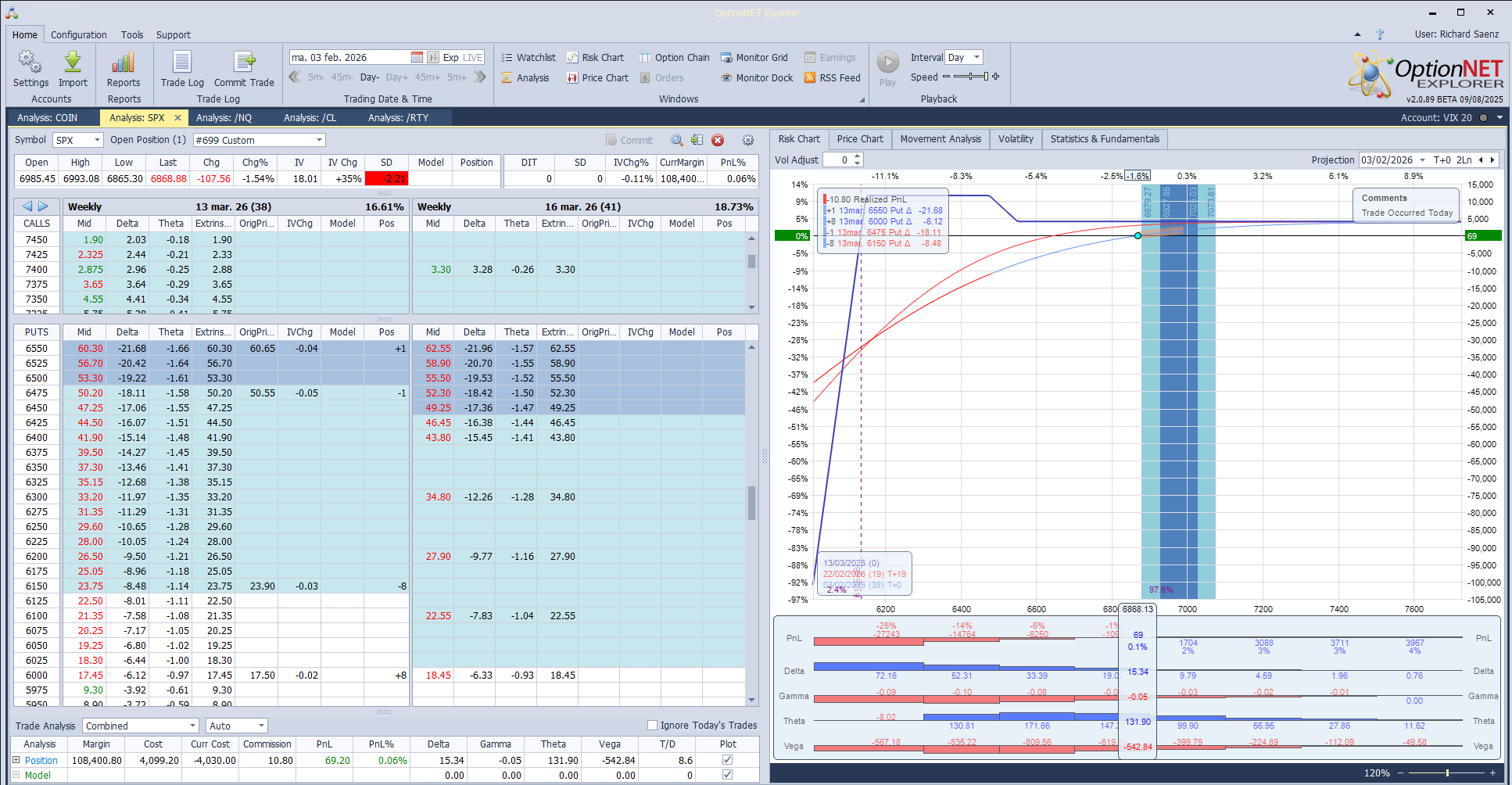Open the Option Chain window

674,57
